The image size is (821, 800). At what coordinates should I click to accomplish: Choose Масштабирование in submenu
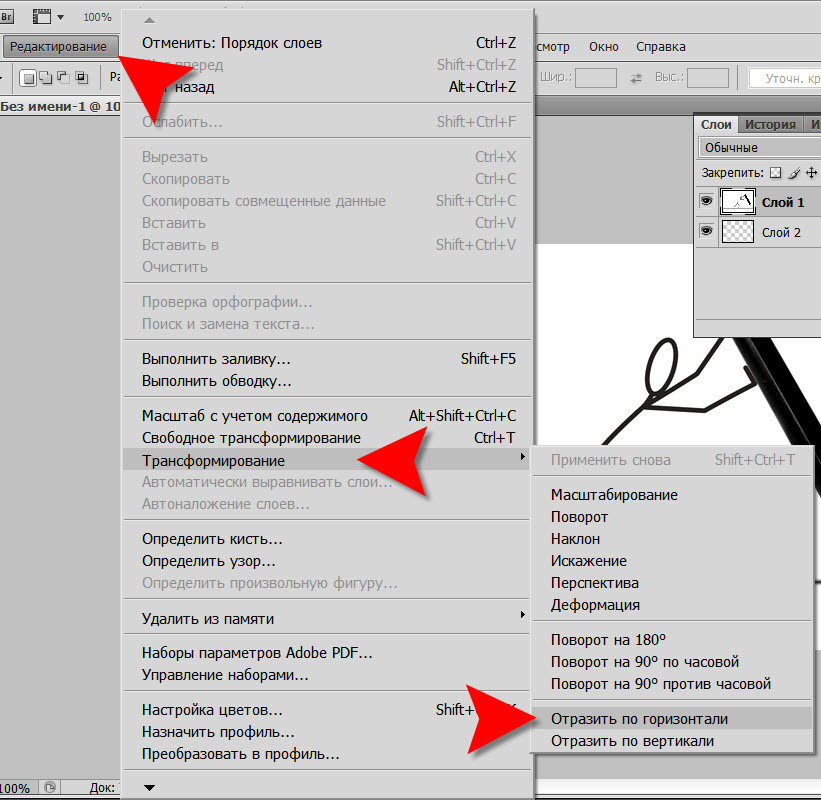click(673, 495)
